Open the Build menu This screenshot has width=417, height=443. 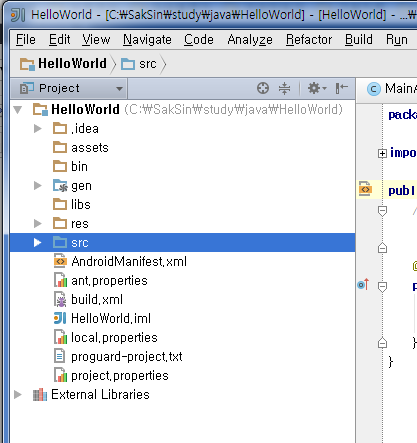[359, 40]
